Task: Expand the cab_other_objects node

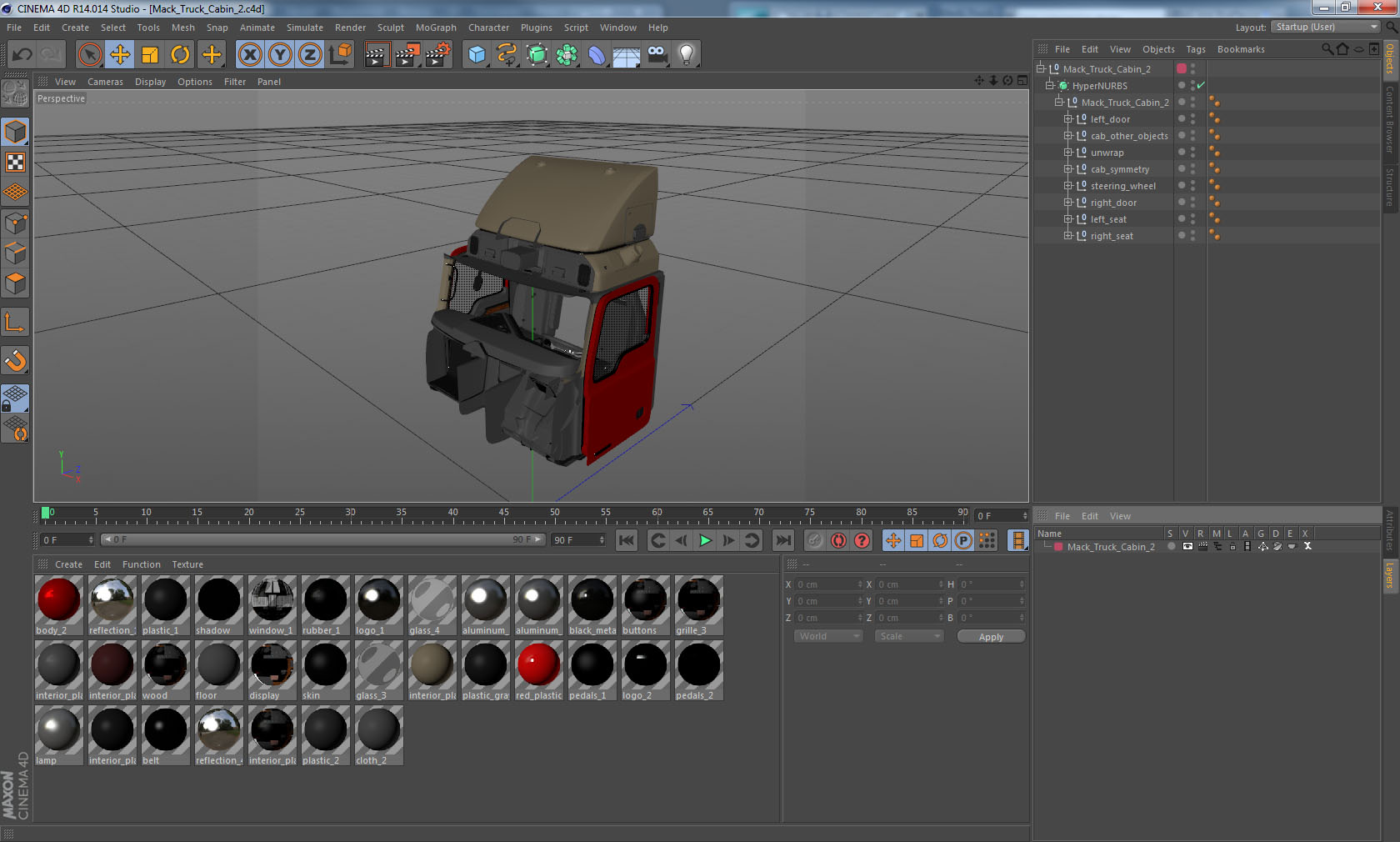Action: [1067, 135]
